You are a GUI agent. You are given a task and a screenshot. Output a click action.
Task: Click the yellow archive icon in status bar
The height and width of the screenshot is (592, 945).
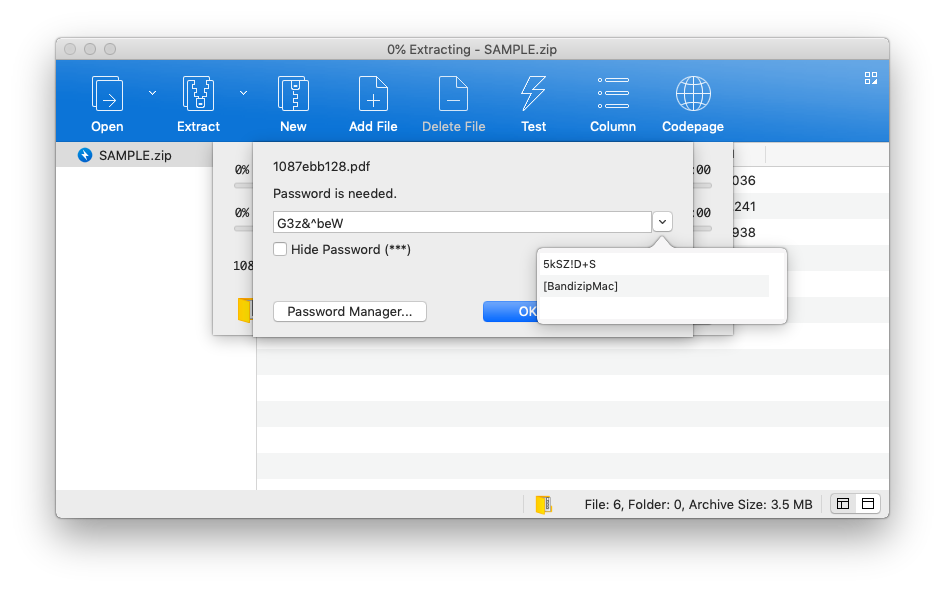(544, 505)
